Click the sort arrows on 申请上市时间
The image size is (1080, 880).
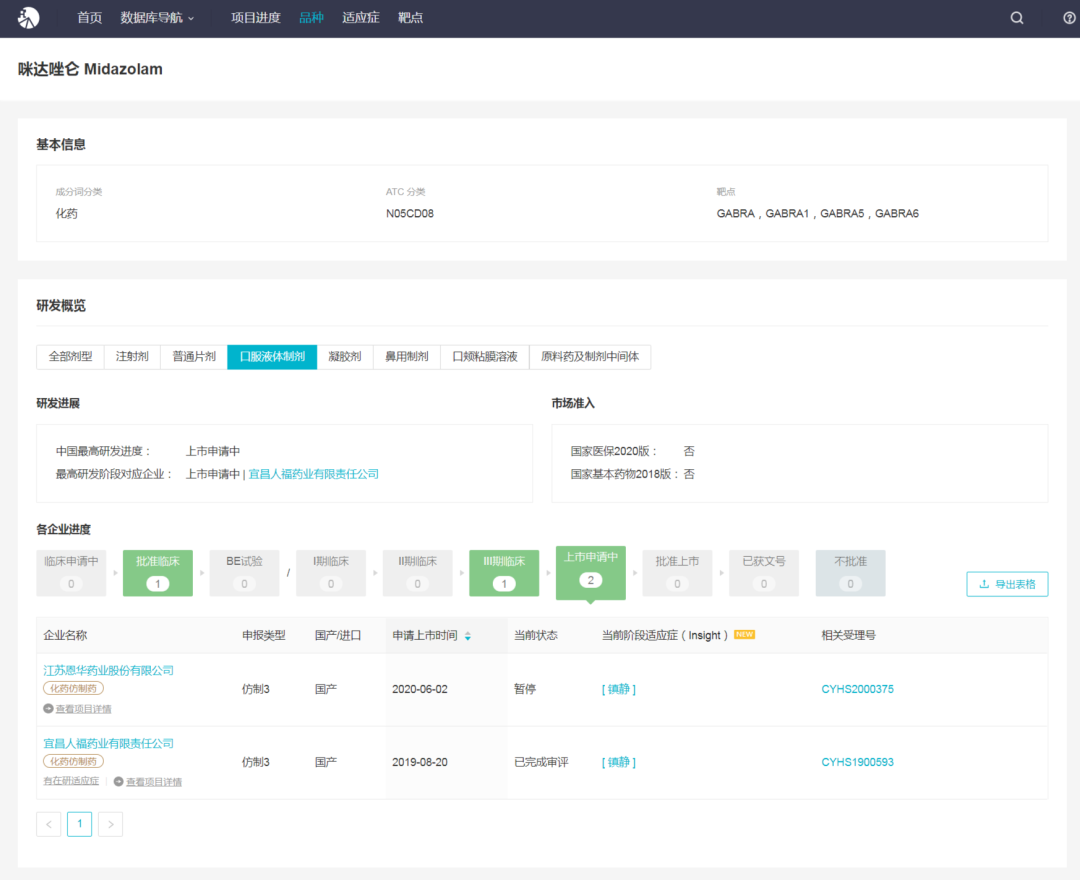click(468, 636)
